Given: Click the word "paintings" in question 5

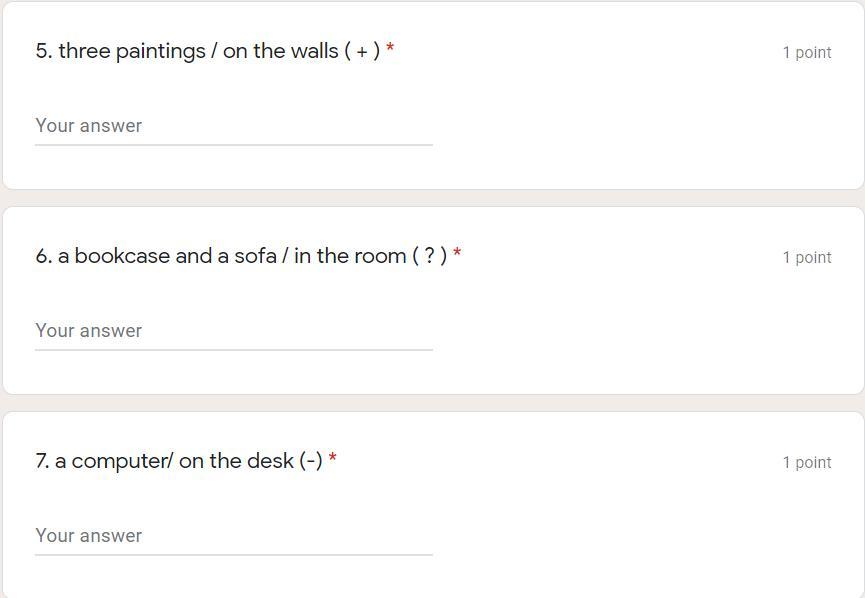Looking at the screenshot, I should tap(160, 51).
